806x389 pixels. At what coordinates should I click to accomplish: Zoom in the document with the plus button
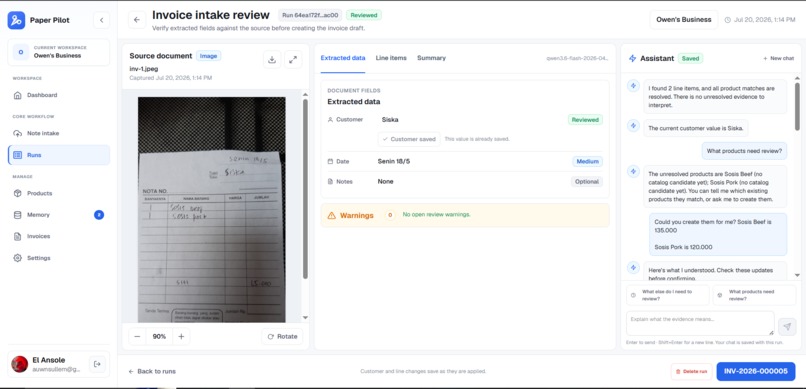click(x=181, y=337)
